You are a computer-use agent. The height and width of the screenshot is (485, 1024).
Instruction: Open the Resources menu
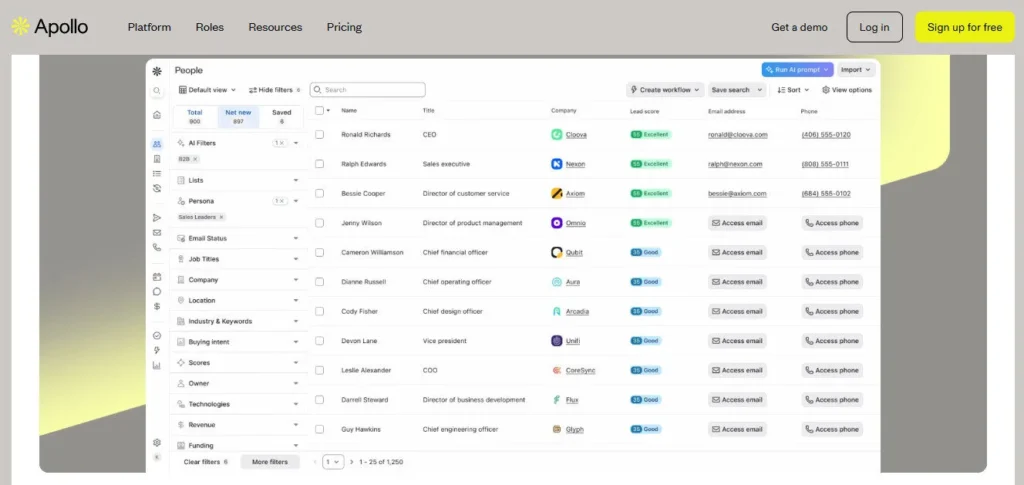pyautogui.click(x=276, y=27)
